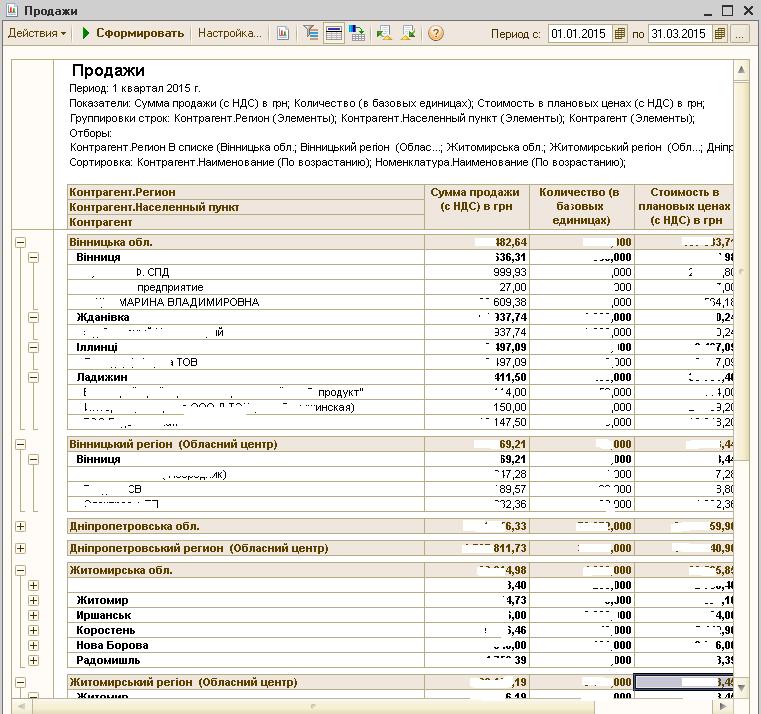Viewport: 761px width, 714px height.
Task: Collapse the Вінницька обл. region group
Action: [x=20, y=242]
